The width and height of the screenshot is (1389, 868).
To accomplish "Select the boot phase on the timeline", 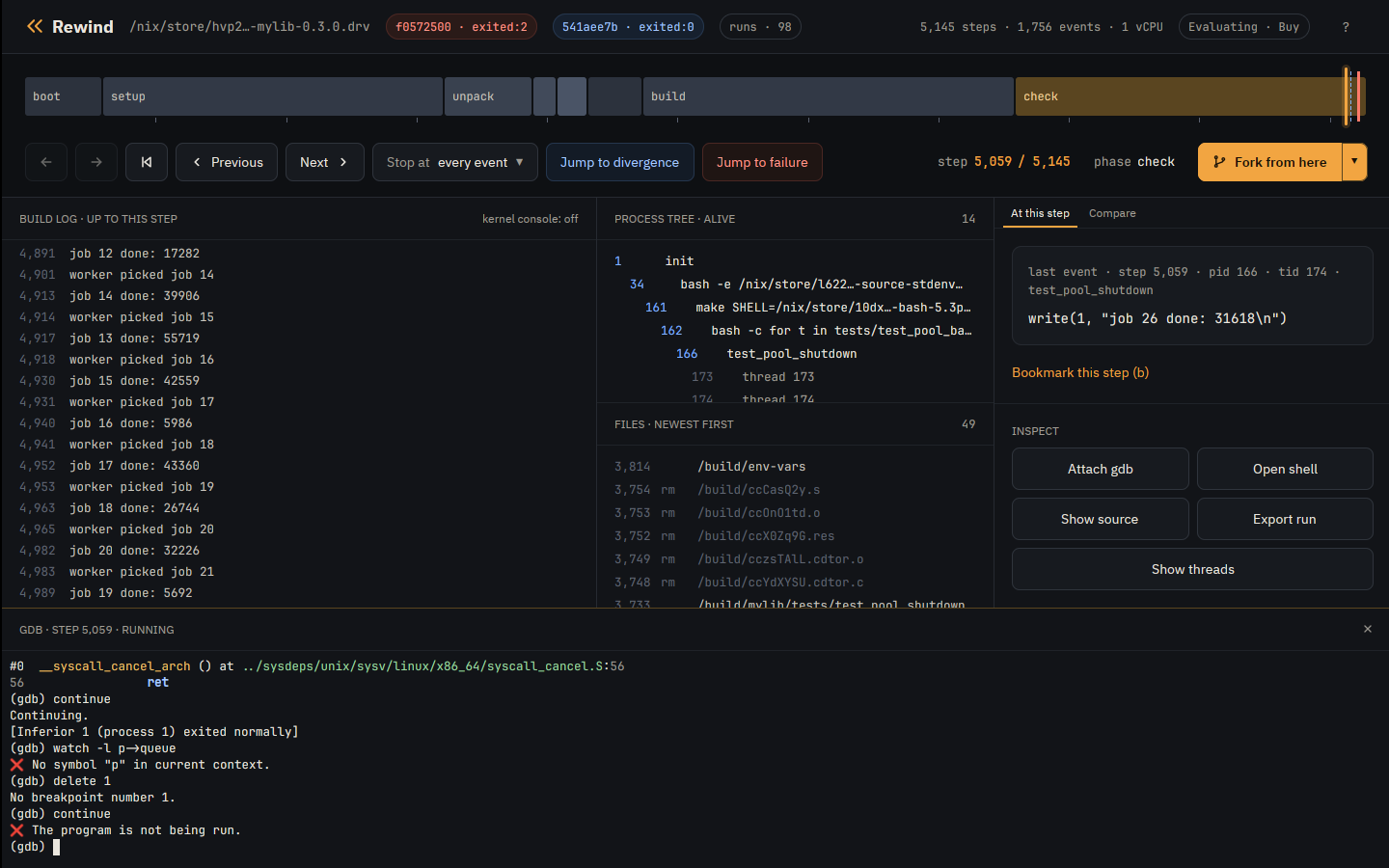I will [x=63, y=96].
